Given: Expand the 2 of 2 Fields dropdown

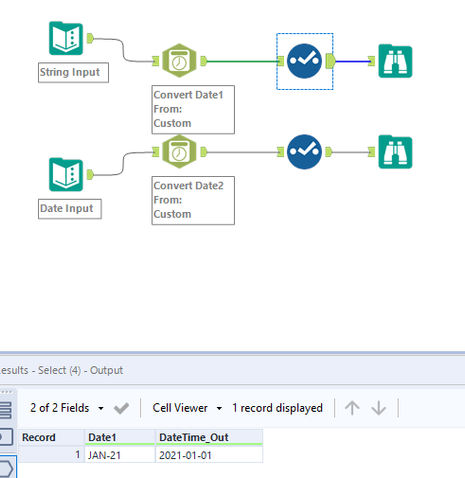Looking at the screenshot, I should pyautogui.click(x=101, y=408).
